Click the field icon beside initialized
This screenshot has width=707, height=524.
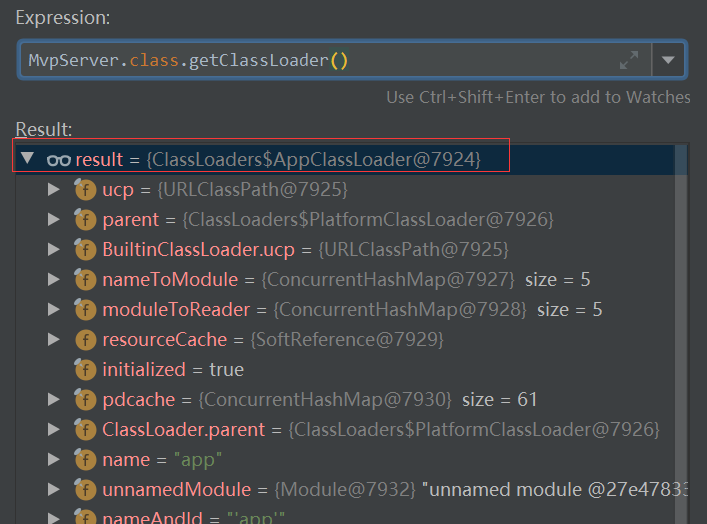click(x=85, y=370)
